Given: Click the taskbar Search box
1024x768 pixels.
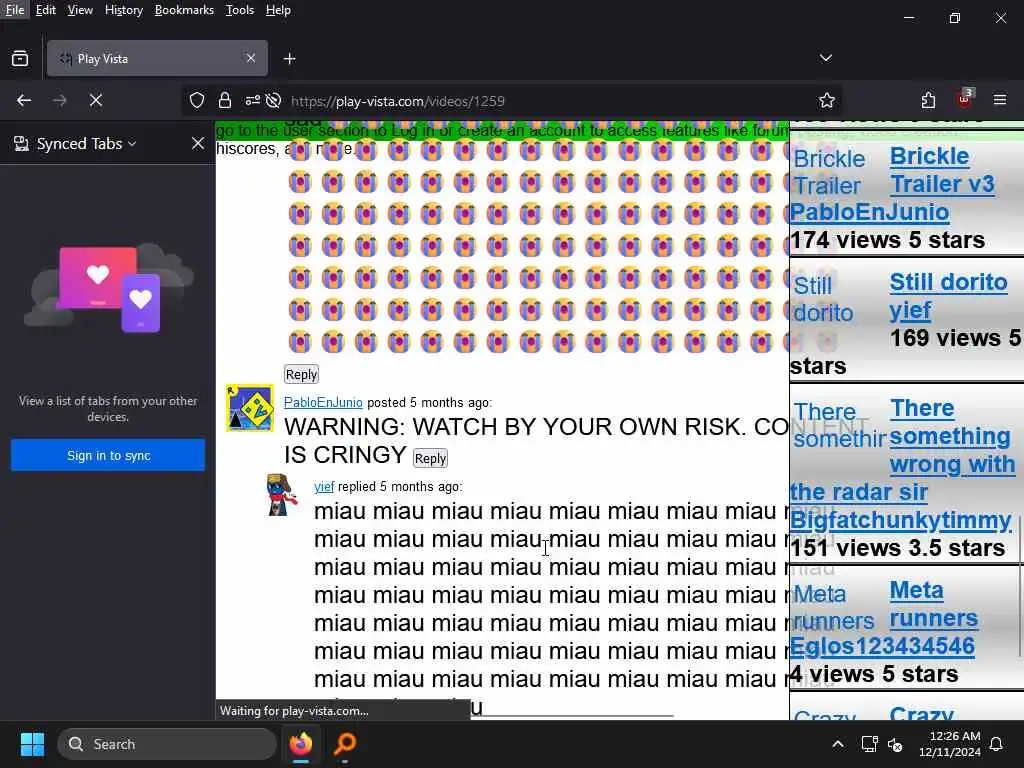Looking at the screenshot, I should tap(167, 744).
